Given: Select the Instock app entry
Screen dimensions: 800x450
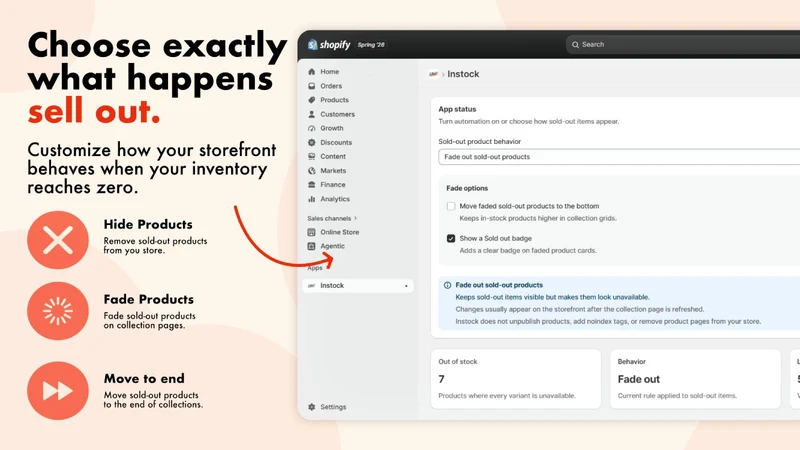Looking at the screenshot, I should coord(358,286).
